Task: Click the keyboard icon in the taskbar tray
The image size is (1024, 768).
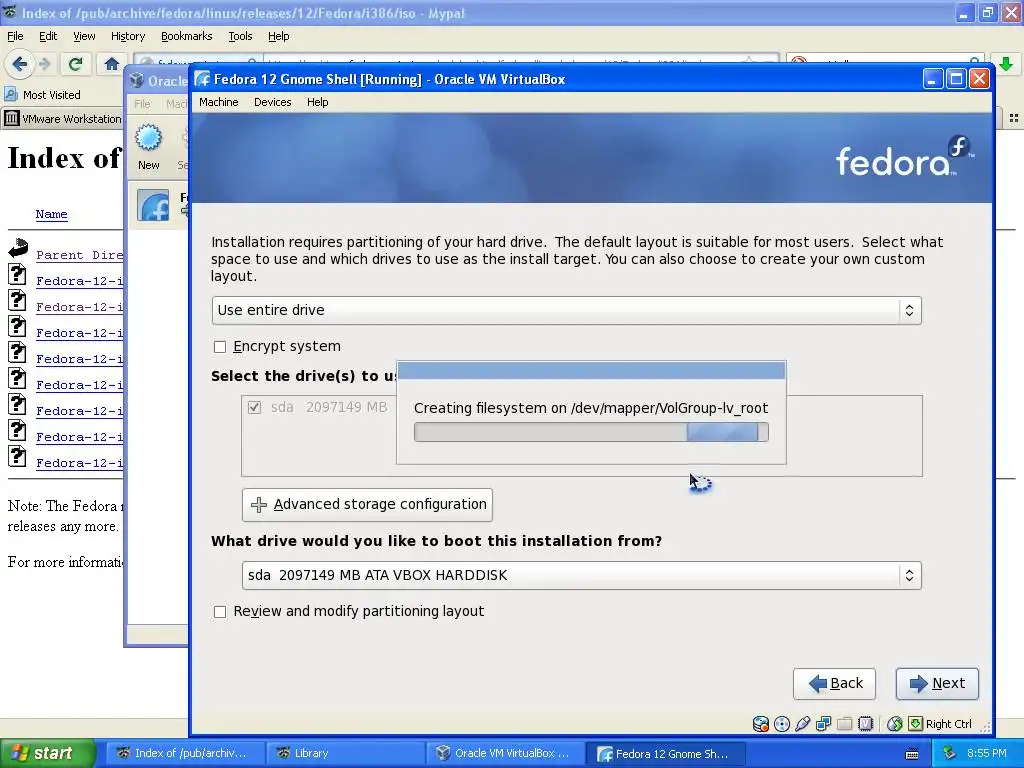Action: (912, 754)
